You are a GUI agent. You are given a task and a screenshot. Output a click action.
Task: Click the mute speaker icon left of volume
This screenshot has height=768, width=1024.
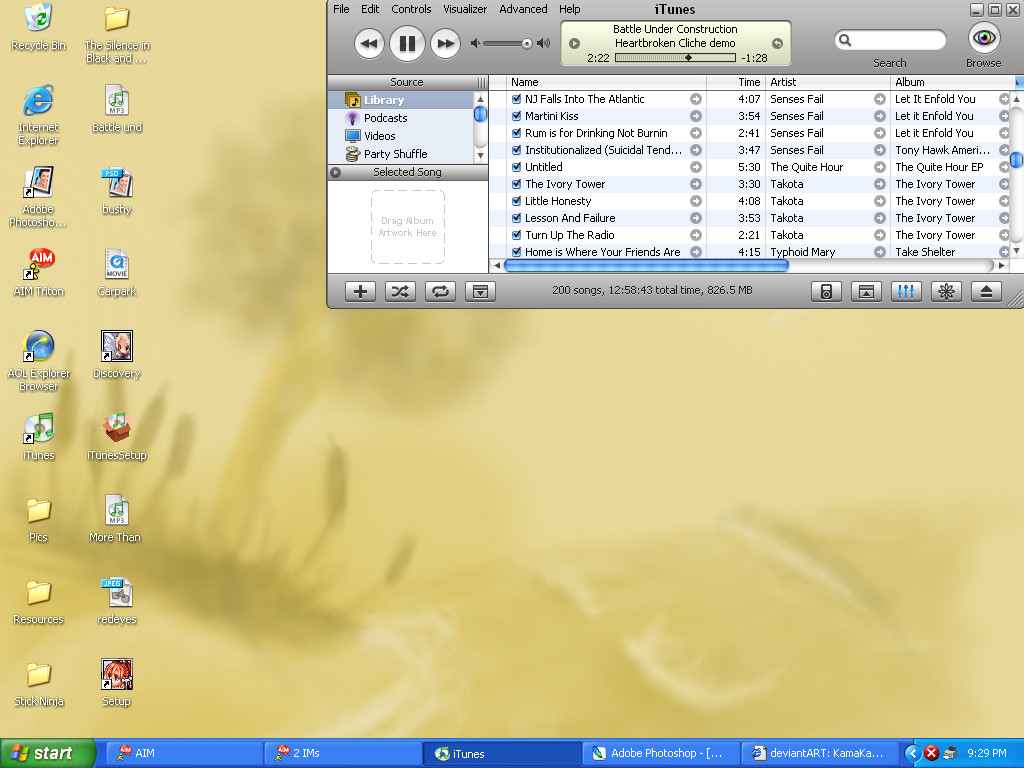[x=475, y=44]
